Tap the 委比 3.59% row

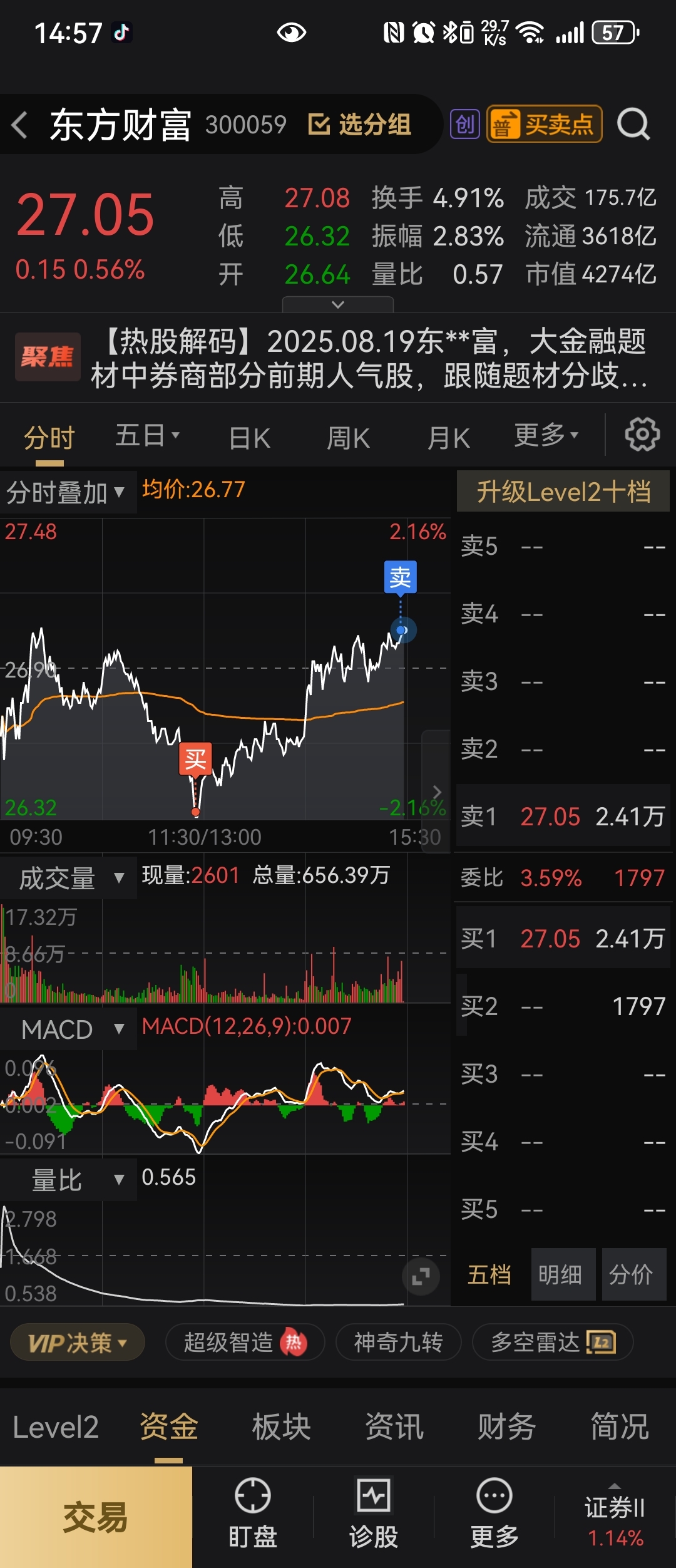tap(563, 877)
